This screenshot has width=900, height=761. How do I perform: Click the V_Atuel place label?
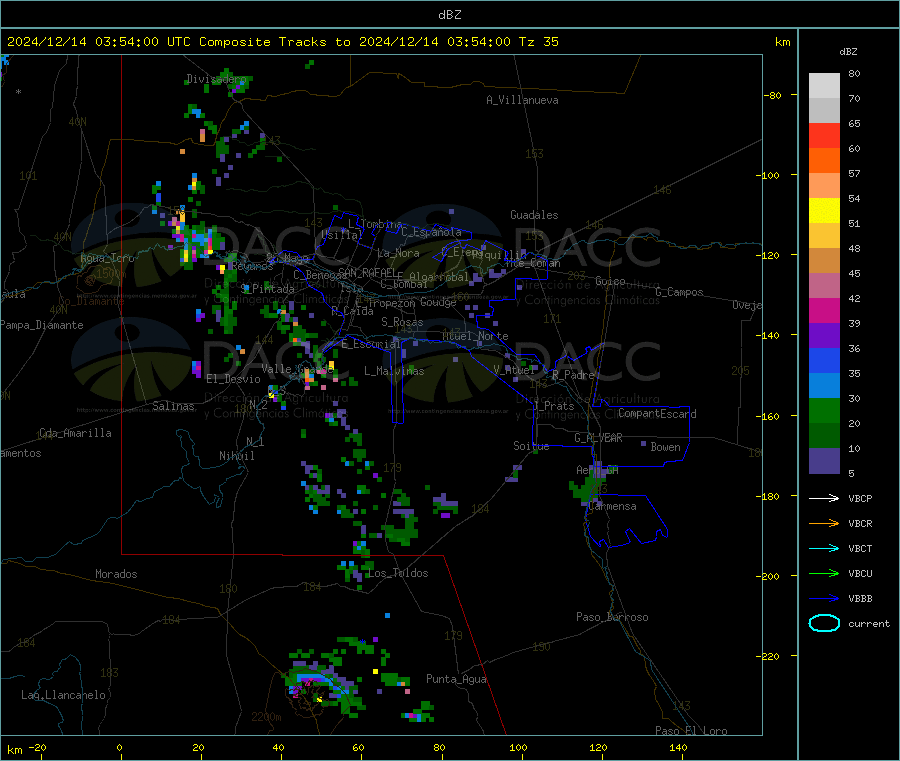point(513,370)
